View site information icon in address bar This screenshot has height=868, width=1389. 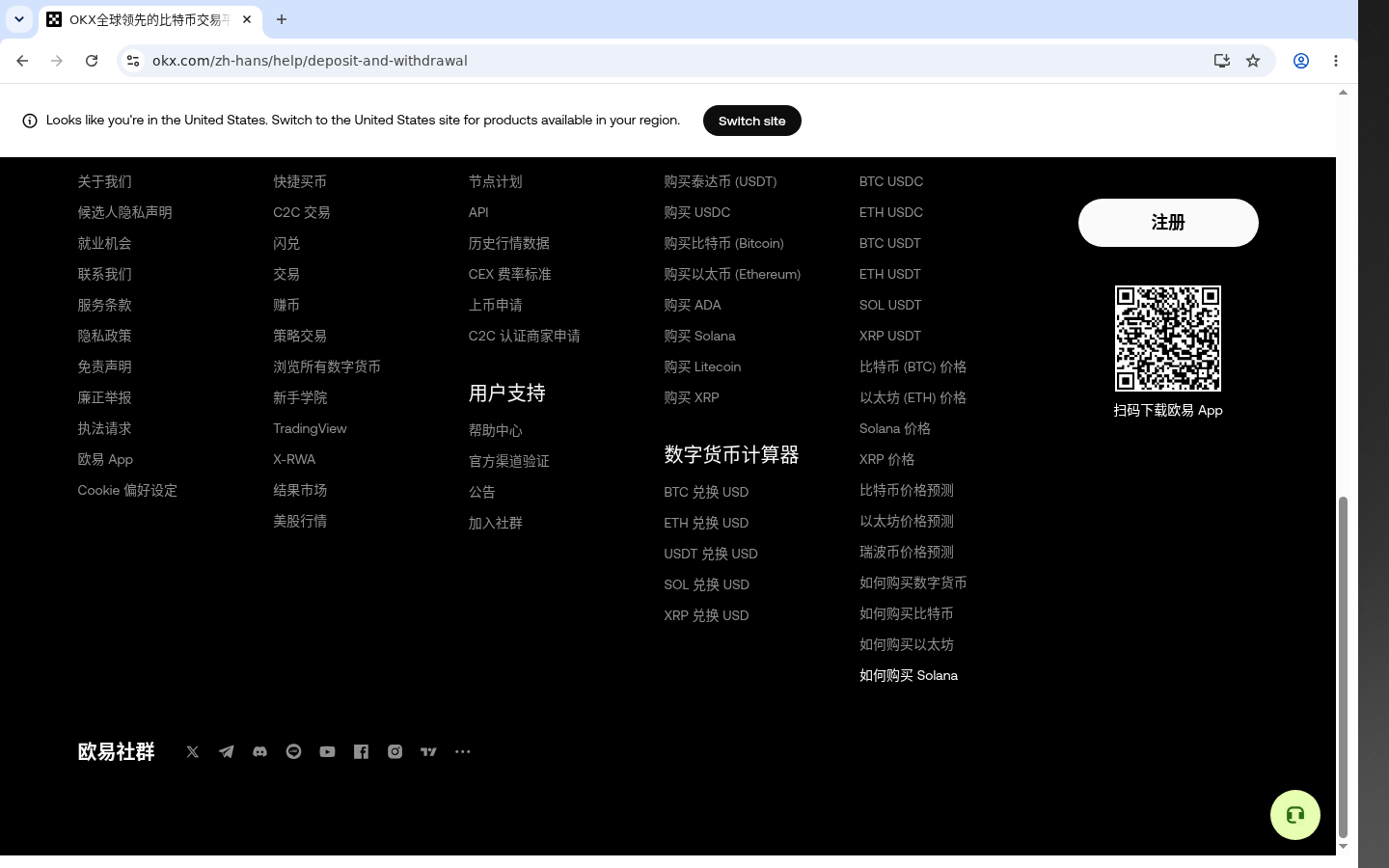point(133,61)
